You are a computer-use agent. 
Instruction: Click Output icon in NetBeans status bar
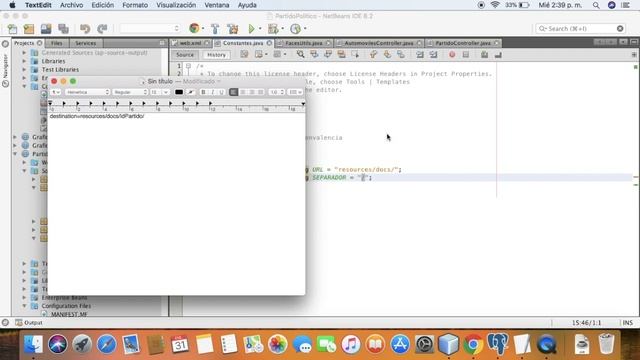pyautogui.click(x=19, y=322)
